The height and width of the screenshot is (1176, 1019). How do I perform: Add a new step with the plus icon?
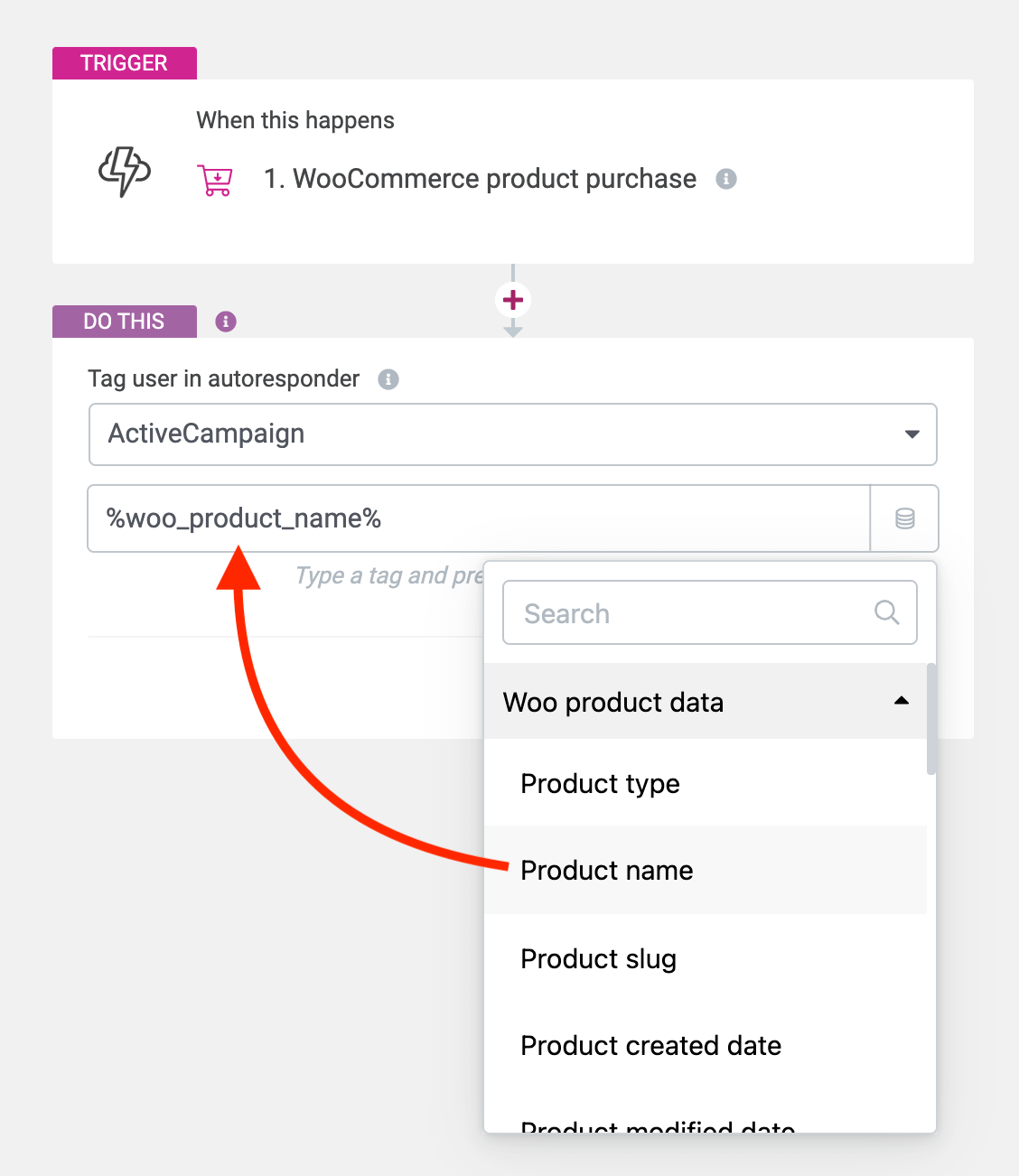tap(512, 299)
